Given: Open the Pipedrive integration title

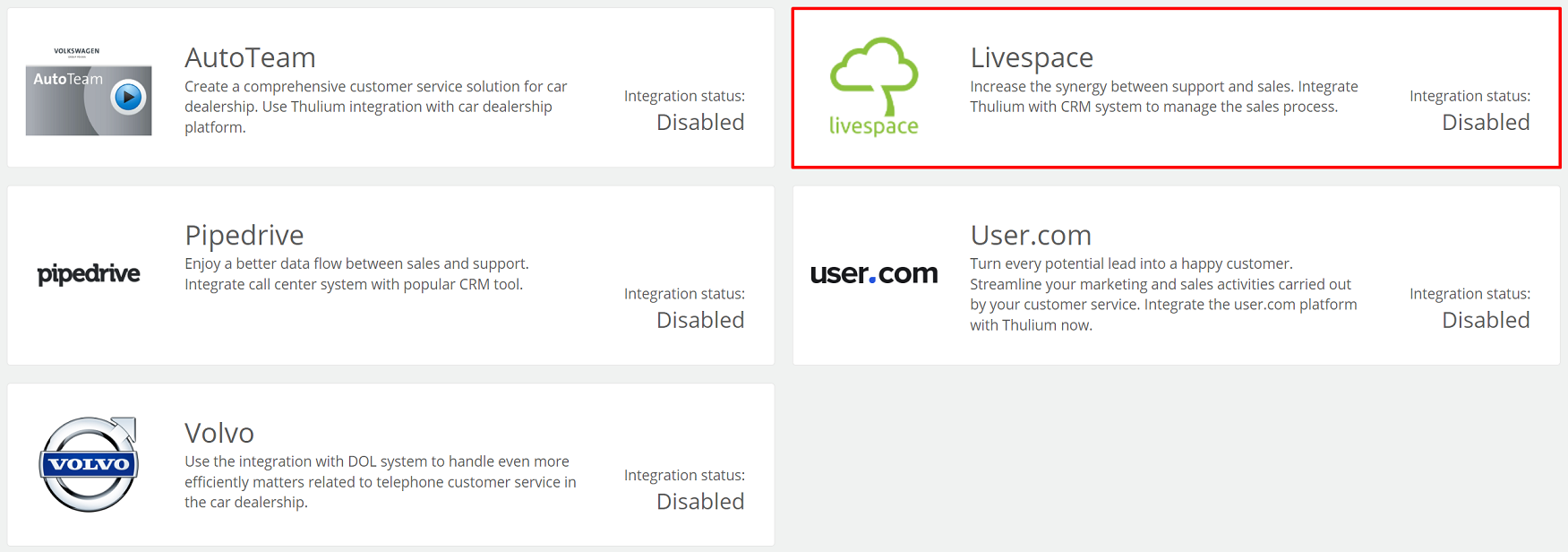Looking at the screenshot, I should [244, 235].
